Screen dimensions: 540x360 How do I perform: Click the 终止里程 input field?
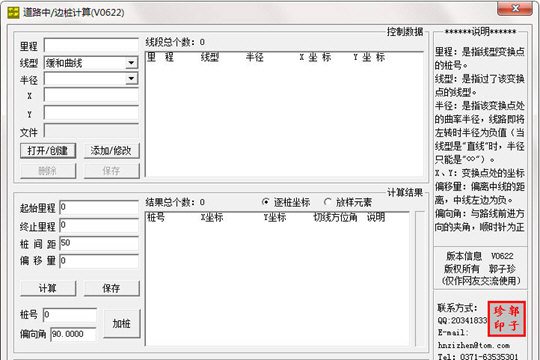click(99, 226)
